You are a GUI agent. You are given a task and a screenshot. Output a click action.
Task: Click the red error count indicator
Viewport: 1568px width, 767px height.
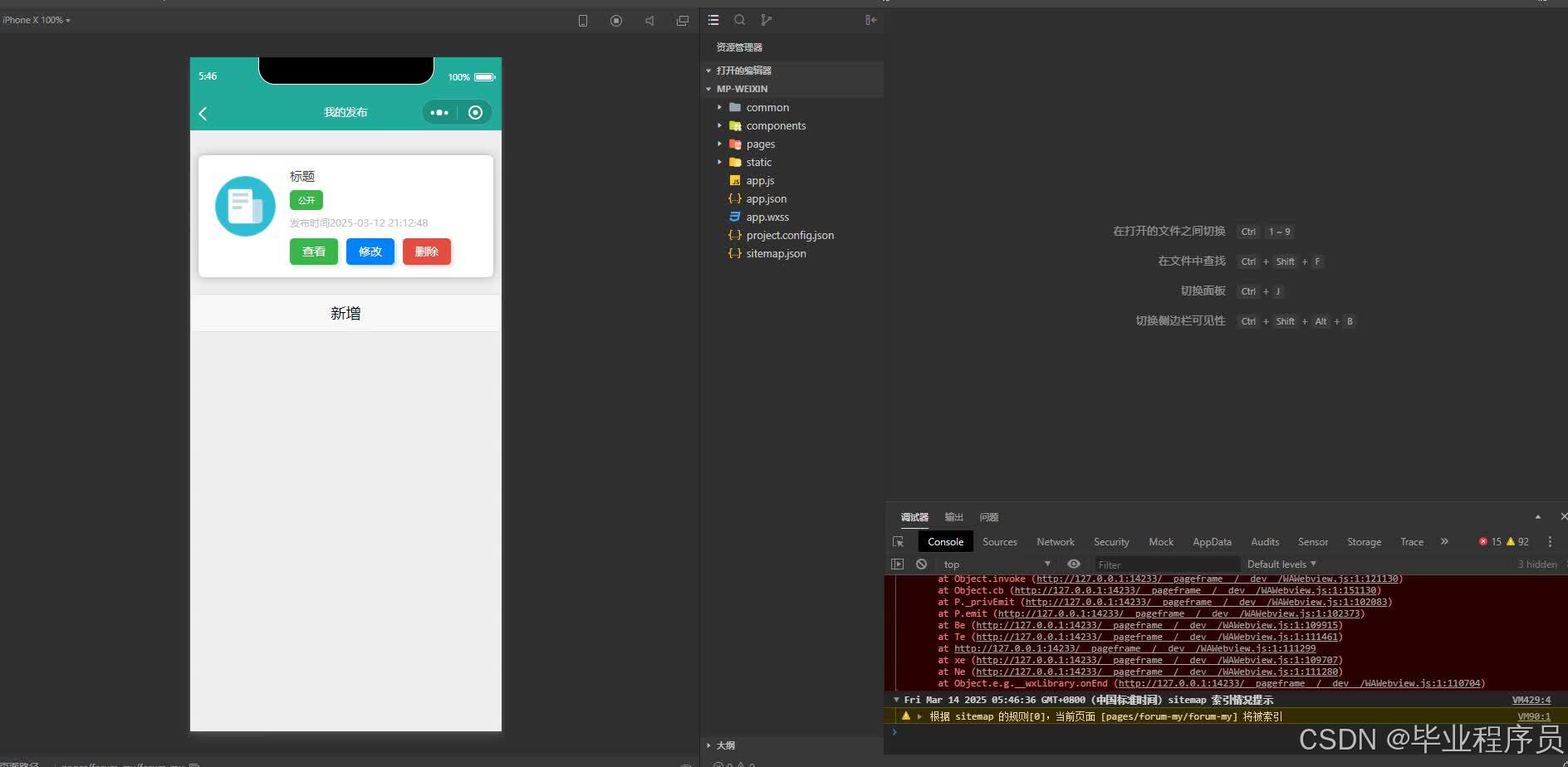1490,541
